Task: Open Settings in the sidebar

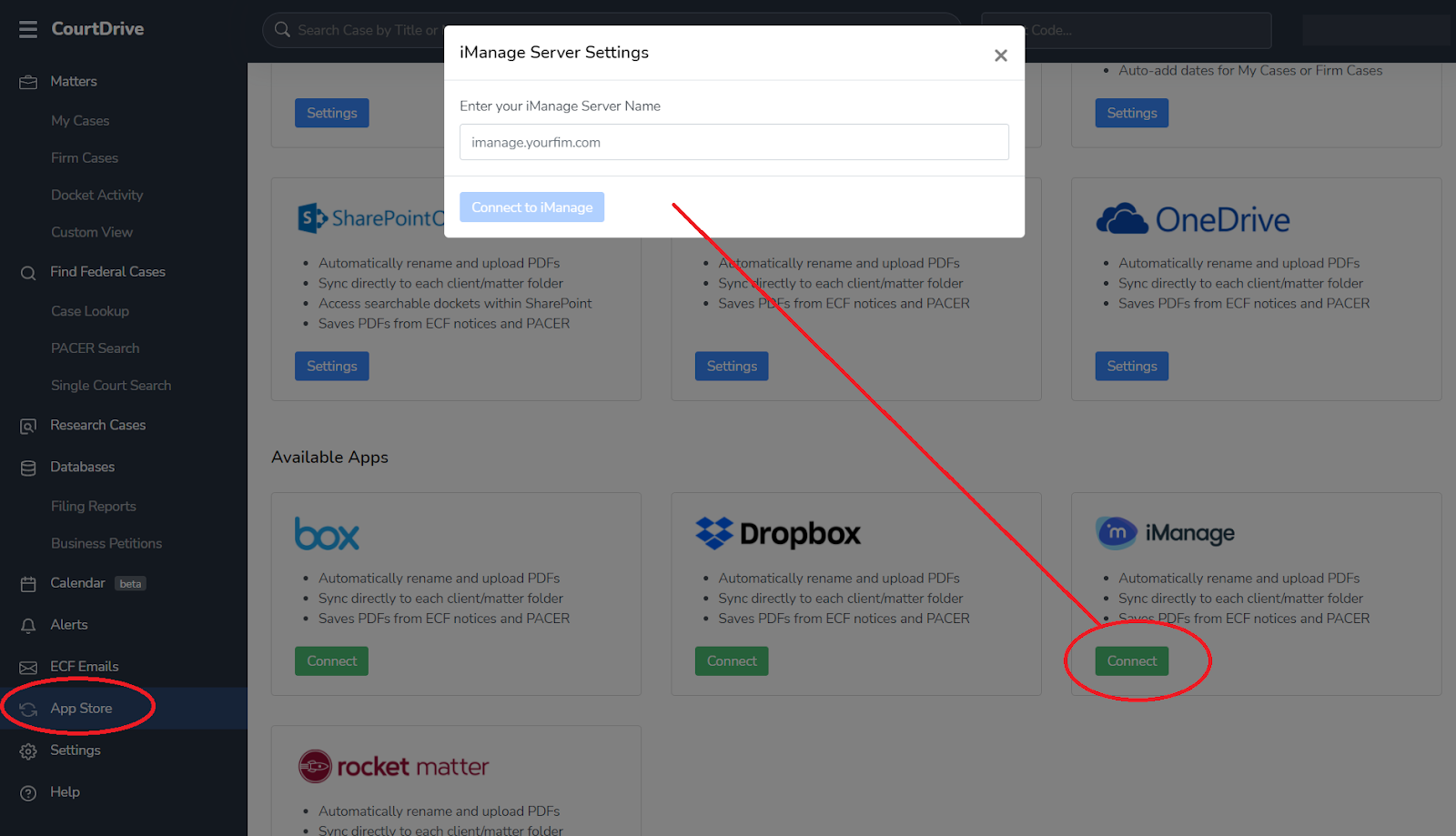Action: pos(76,750)
